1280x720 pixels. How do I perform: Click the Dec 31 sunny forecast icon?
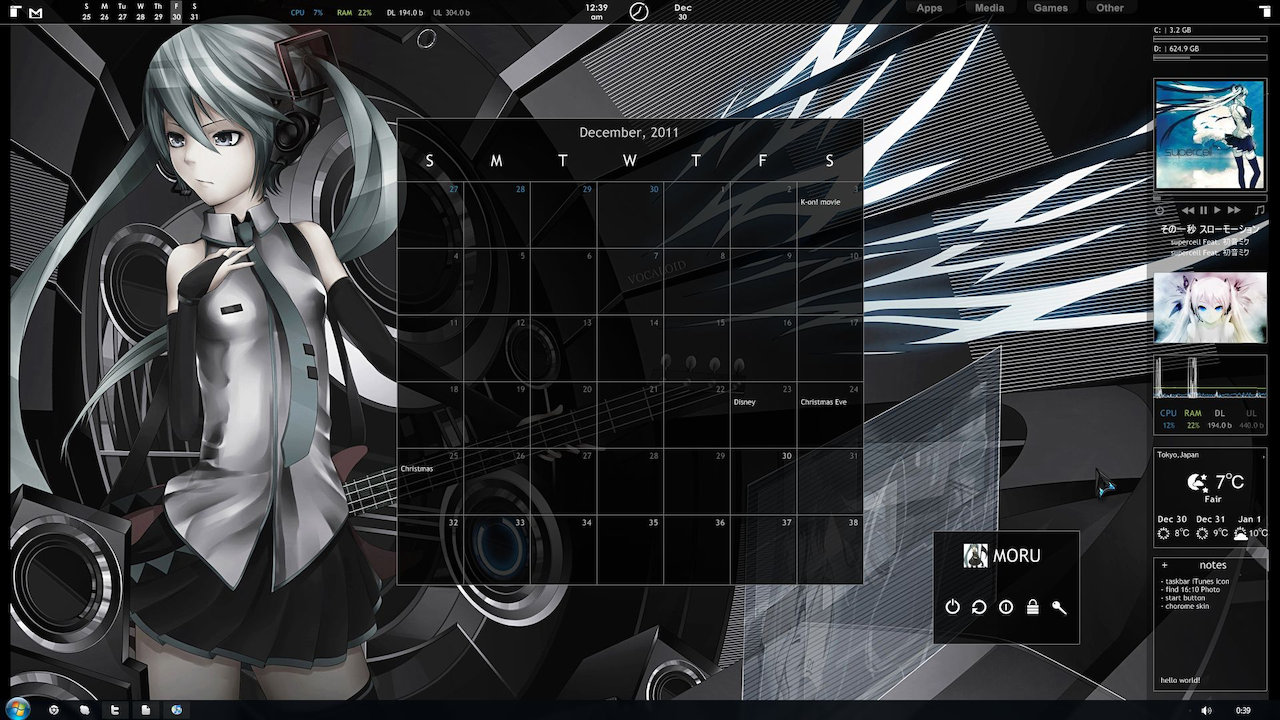click(1202, 534)
